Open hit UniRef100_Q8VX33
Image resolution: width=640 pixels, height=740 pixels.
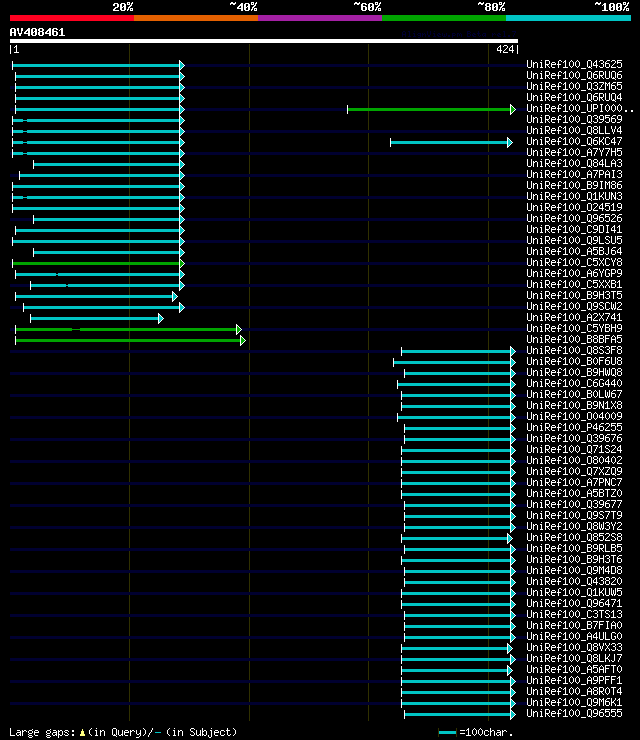[574, 647]
